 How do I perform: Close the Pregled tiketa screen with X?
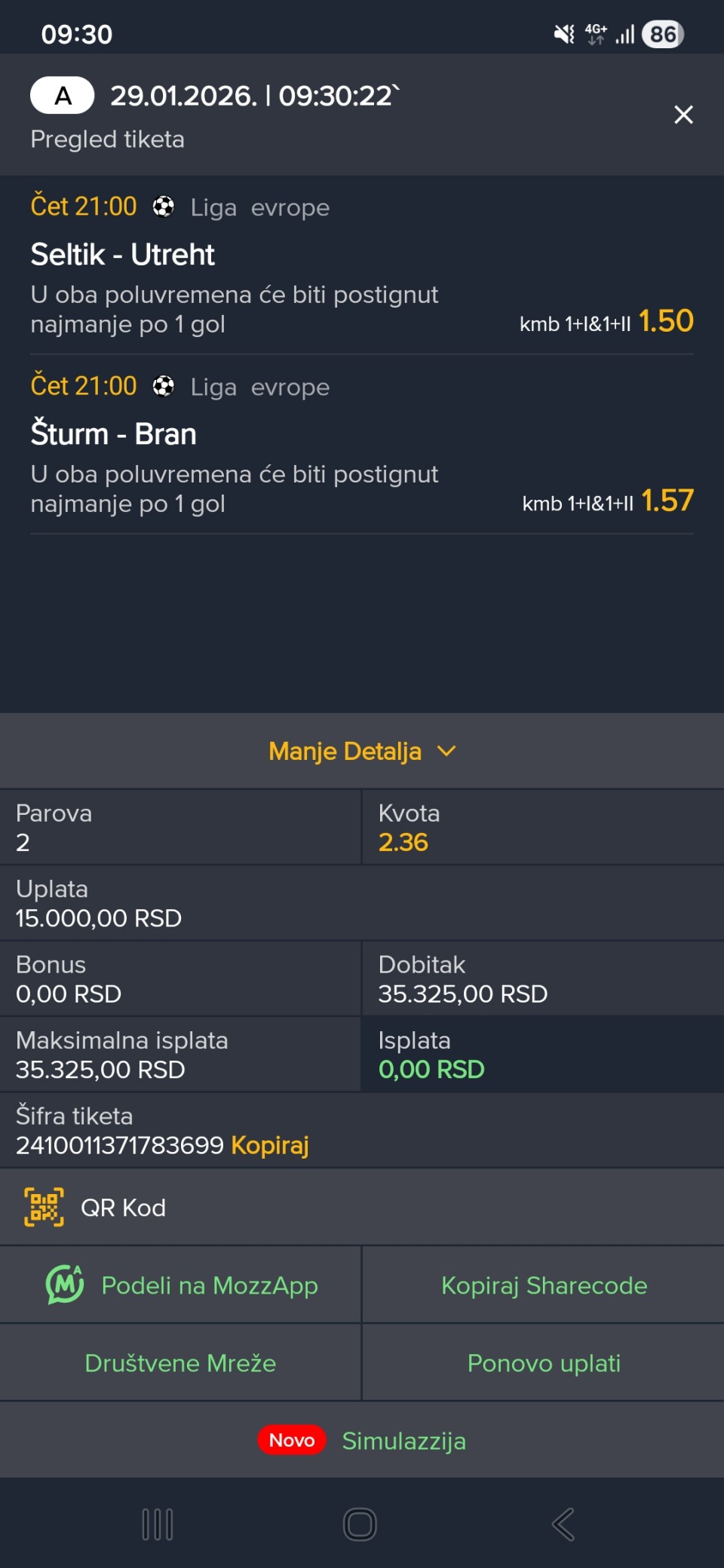(x=683, y=115)
